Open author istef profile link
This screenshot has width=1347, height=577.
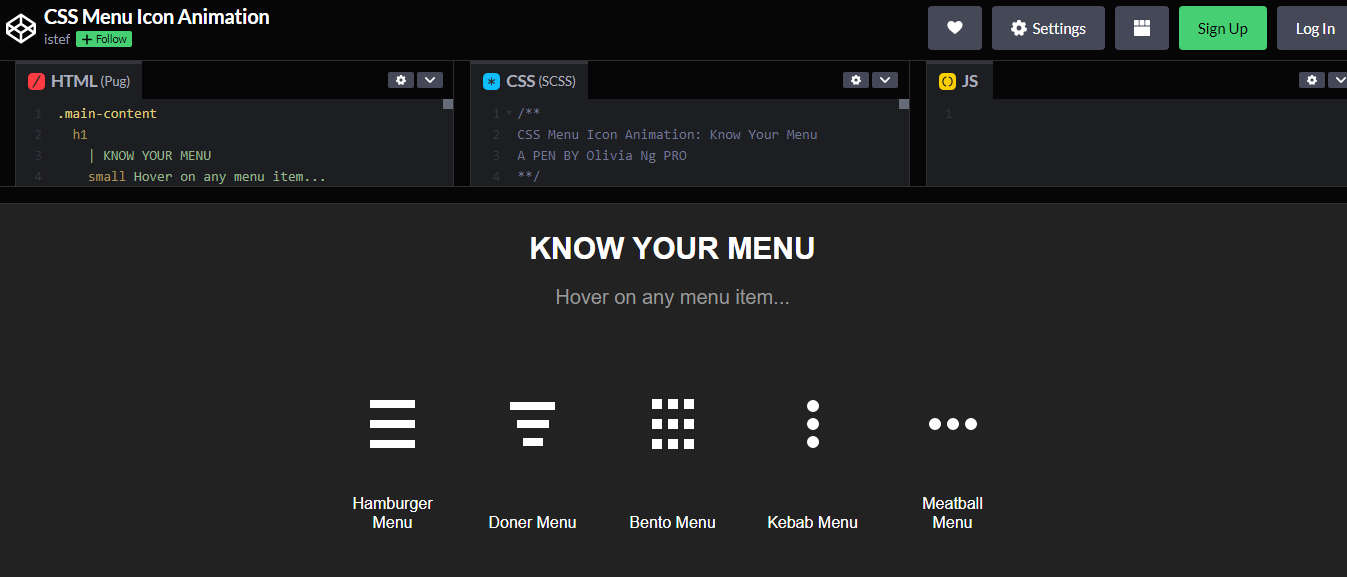[56, 39]
